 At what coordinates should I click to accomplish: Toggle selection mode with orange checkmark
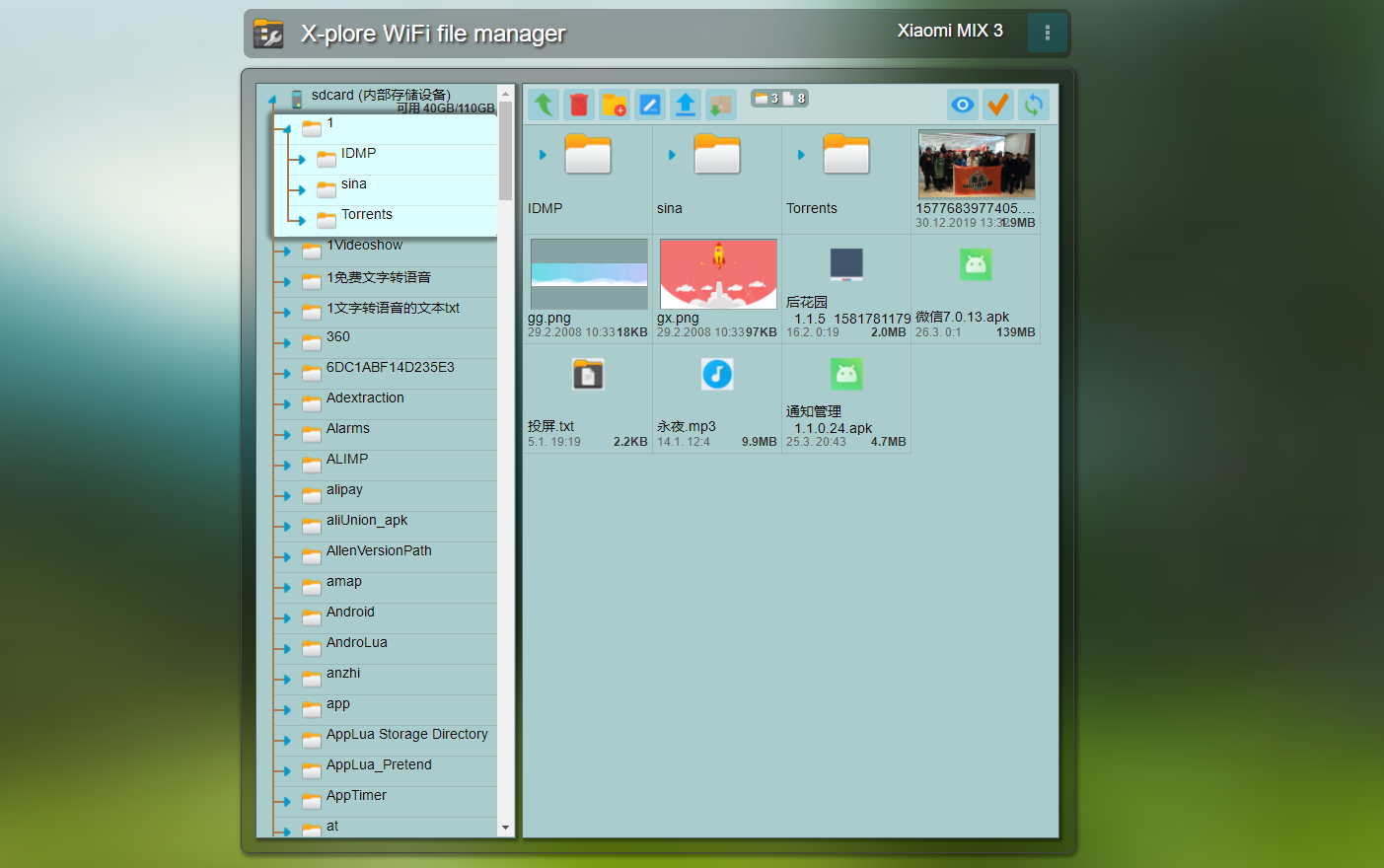point(998,104)
